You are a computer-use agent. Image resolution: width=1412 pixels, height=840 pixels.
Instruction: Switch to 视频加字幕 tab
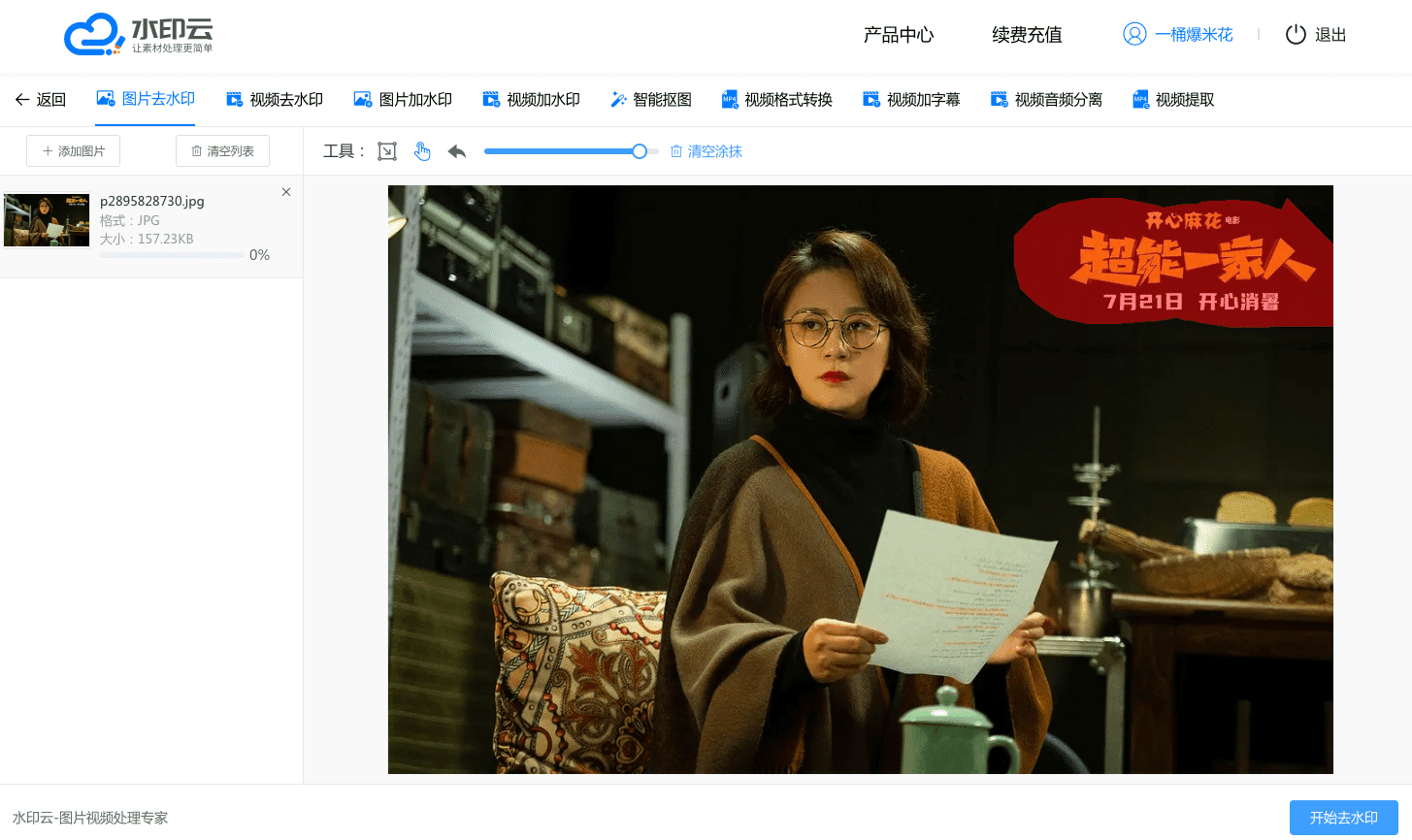tap(911, 99)
